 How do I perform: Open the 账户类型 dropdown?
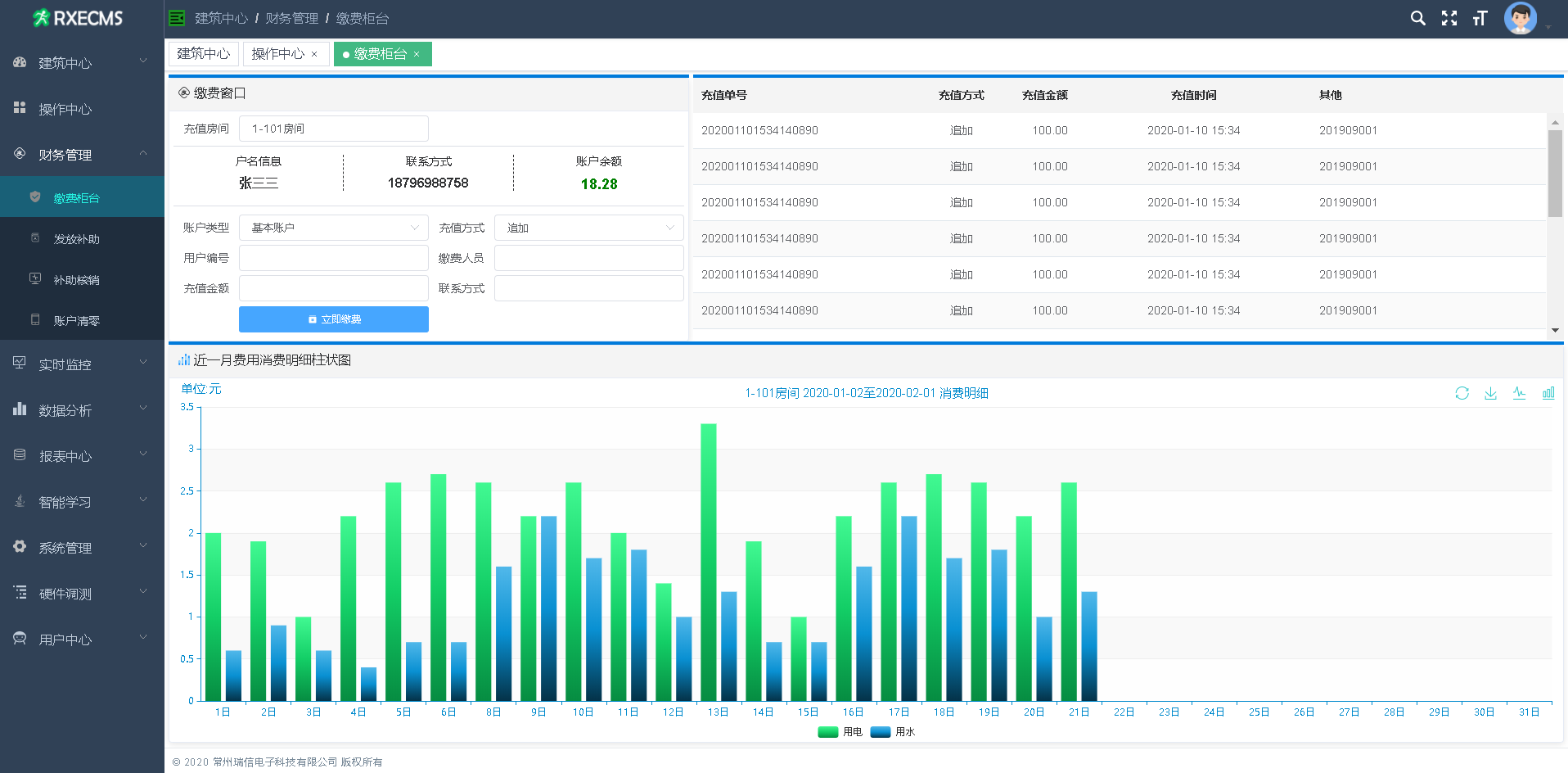tap(333, 228)
